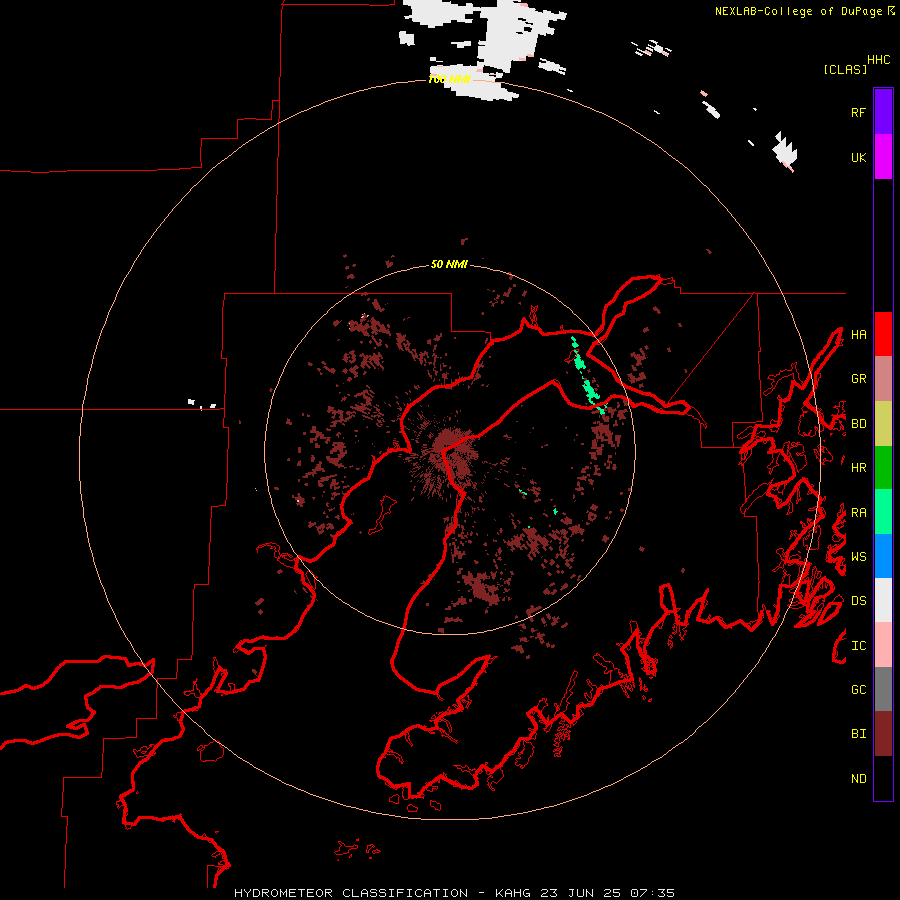Image resolution: width=900 pixels, height=900 pixels.
Task: Click the 'KAHG' radar site identifier
Action: (x=512, y=893)
